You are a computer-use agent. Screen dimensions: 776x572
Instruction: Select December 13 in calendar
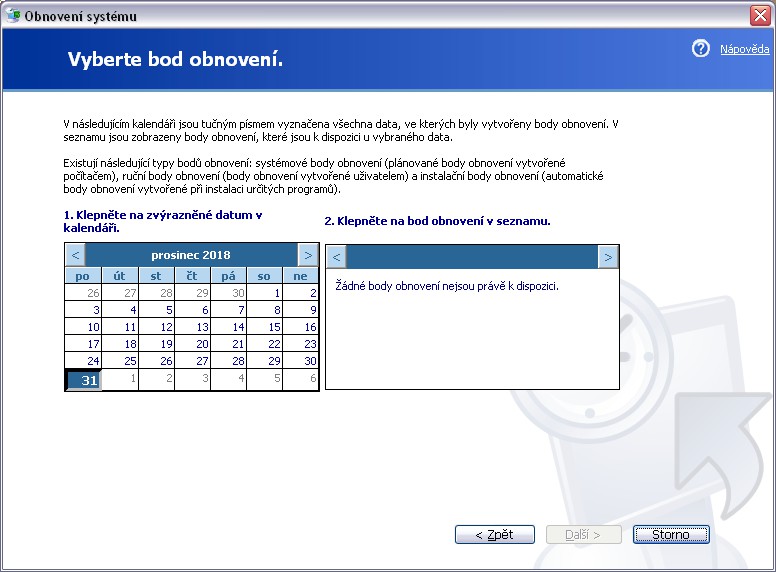click(x=193, y=327)
